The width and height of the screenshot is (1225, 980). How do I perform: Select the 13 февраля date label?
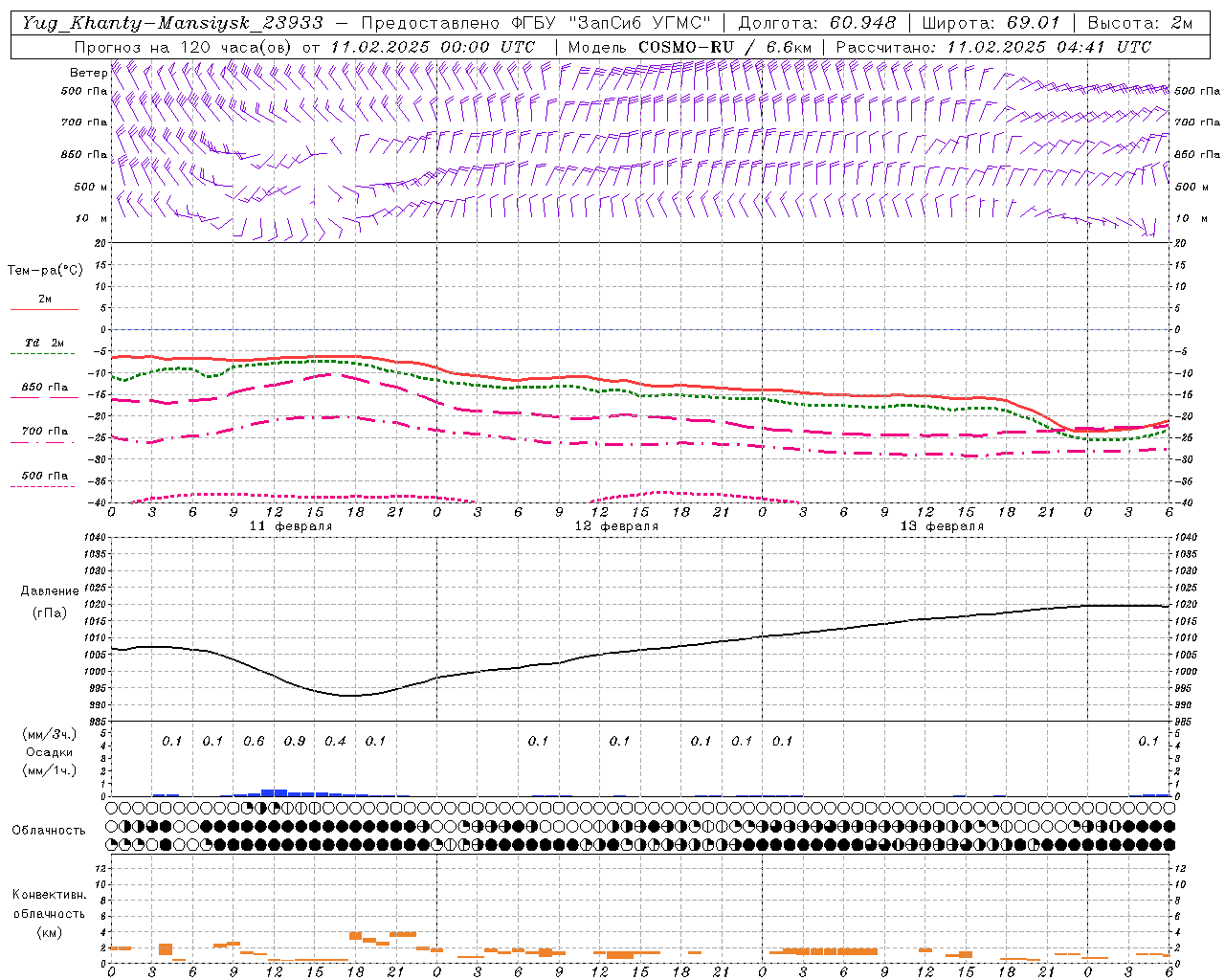click(942, 526)
